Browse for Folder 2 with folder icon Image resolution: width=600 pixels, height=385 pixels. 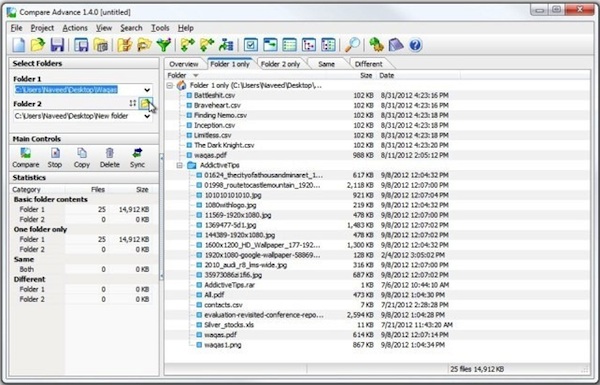pyautogui.click(x=146, y=103)
